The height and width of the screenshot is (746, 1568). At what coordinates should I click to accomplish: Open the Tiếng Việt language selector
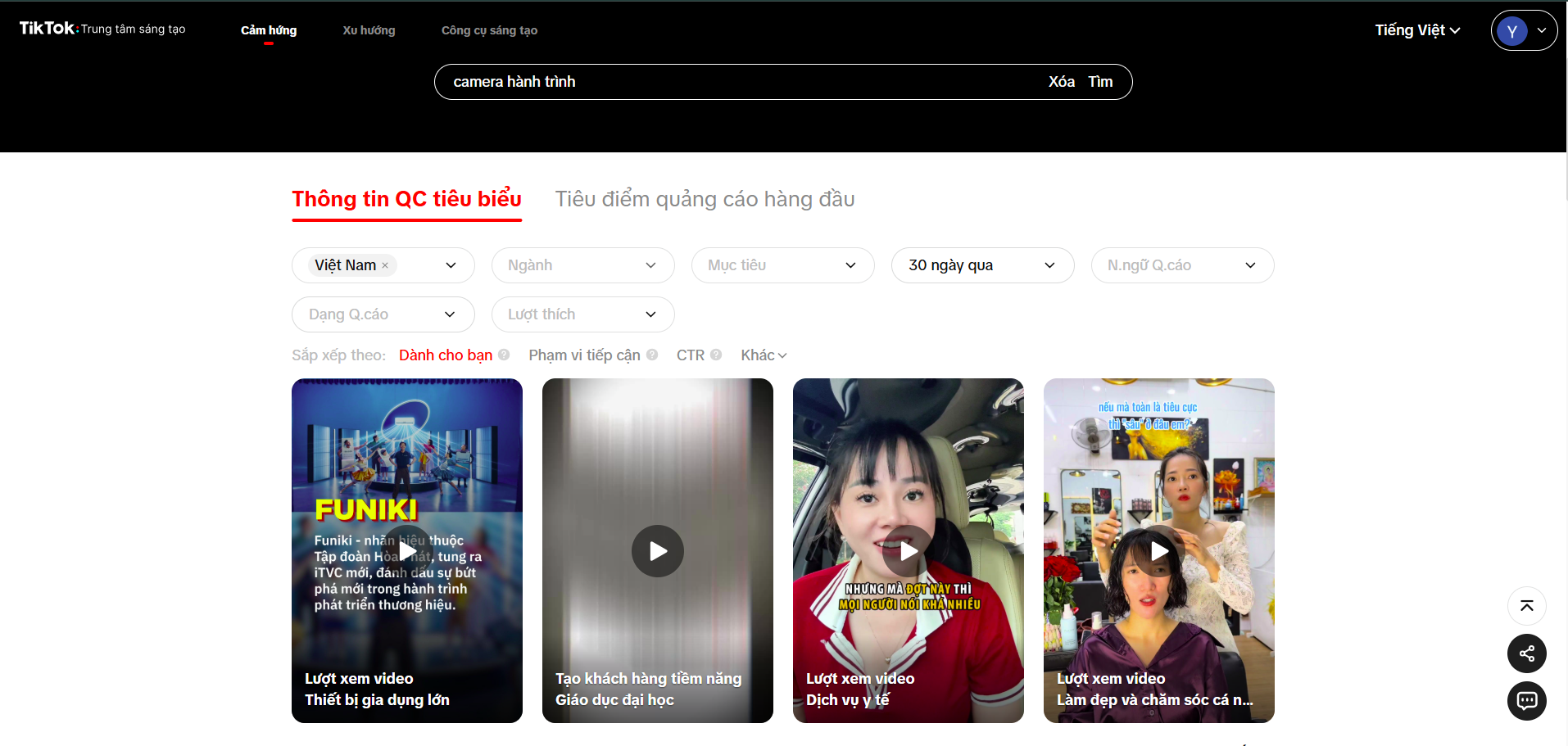1417,30
